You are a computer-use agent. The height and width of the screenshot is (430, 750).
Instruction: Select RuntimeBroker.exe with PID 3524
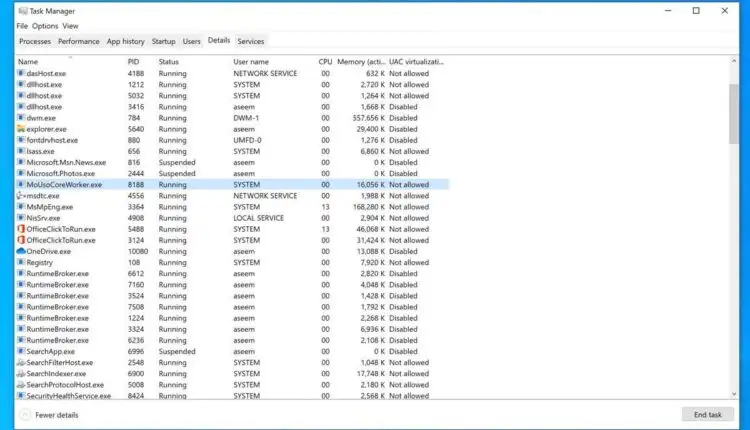point(232,296)
